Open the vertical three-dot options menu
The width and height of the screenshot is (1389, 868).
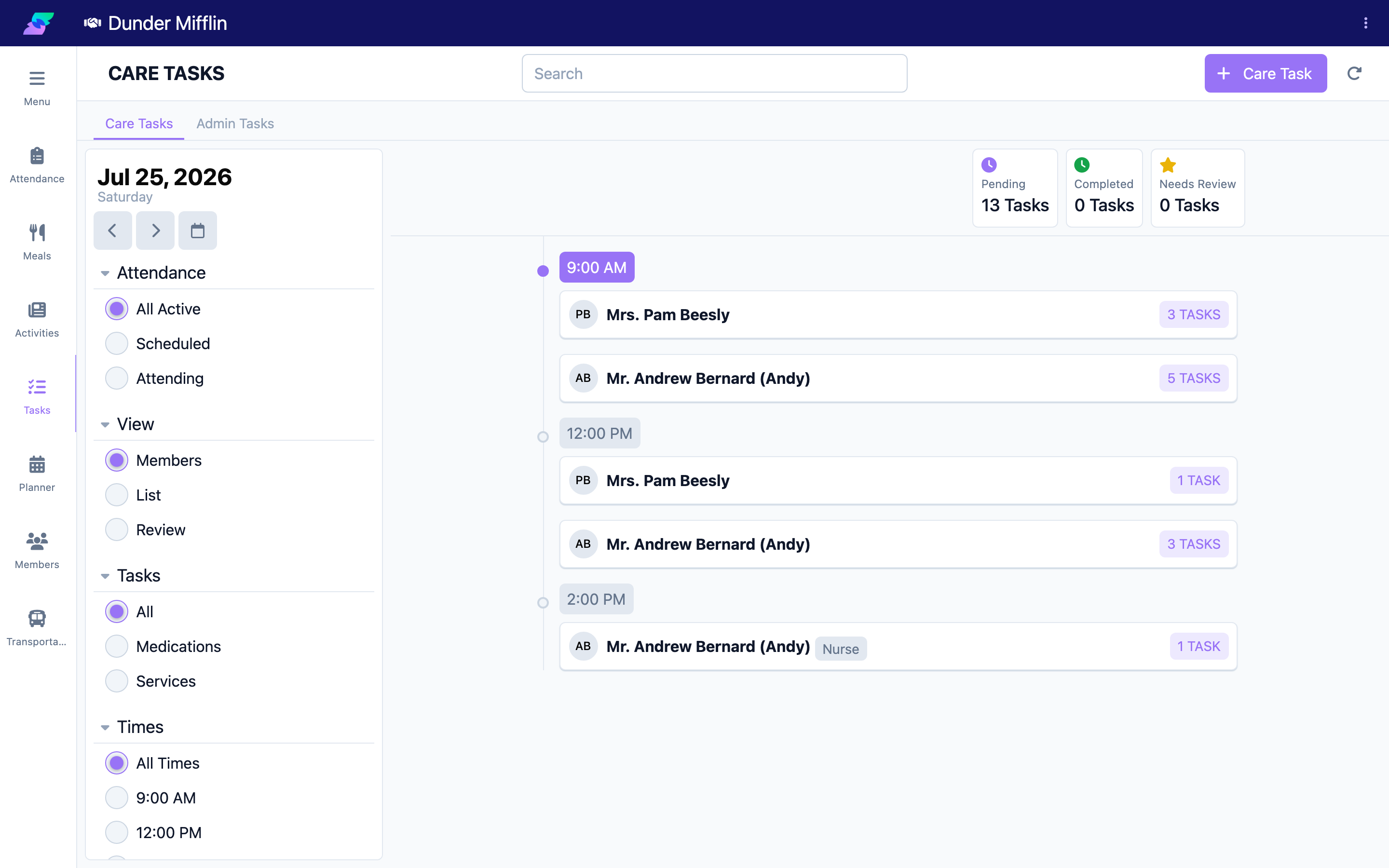[1365, 23]
